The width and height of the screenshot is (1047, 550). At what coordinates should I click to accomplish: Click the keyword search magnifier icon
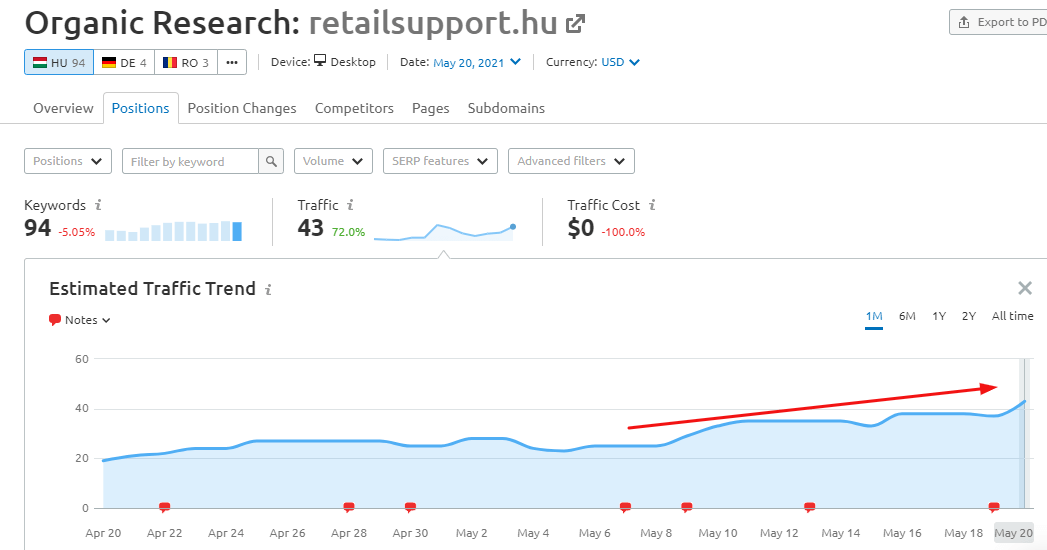coord(271,161)
